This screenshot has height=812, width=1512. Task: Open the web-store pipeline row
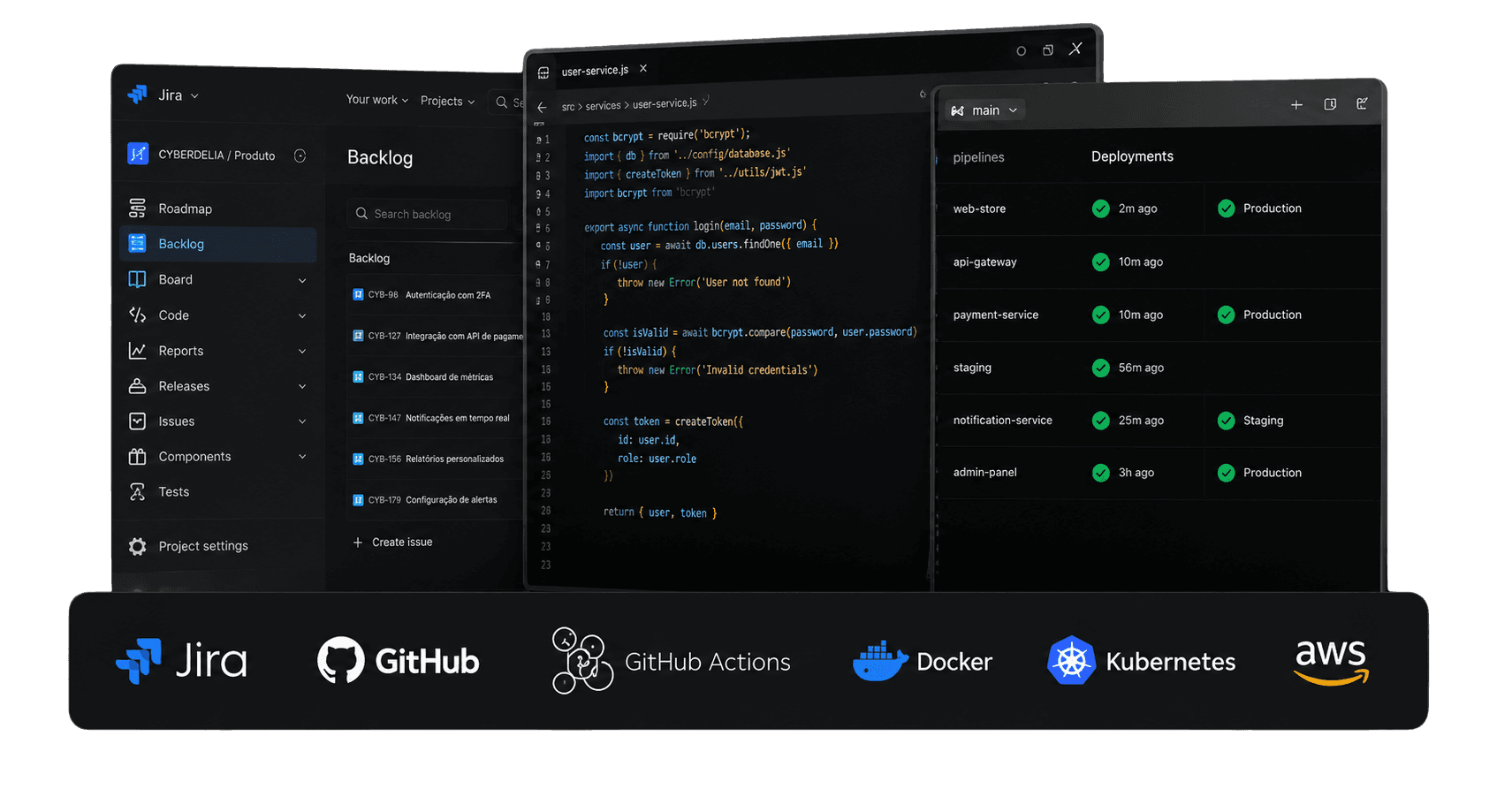click(1159, 209)
